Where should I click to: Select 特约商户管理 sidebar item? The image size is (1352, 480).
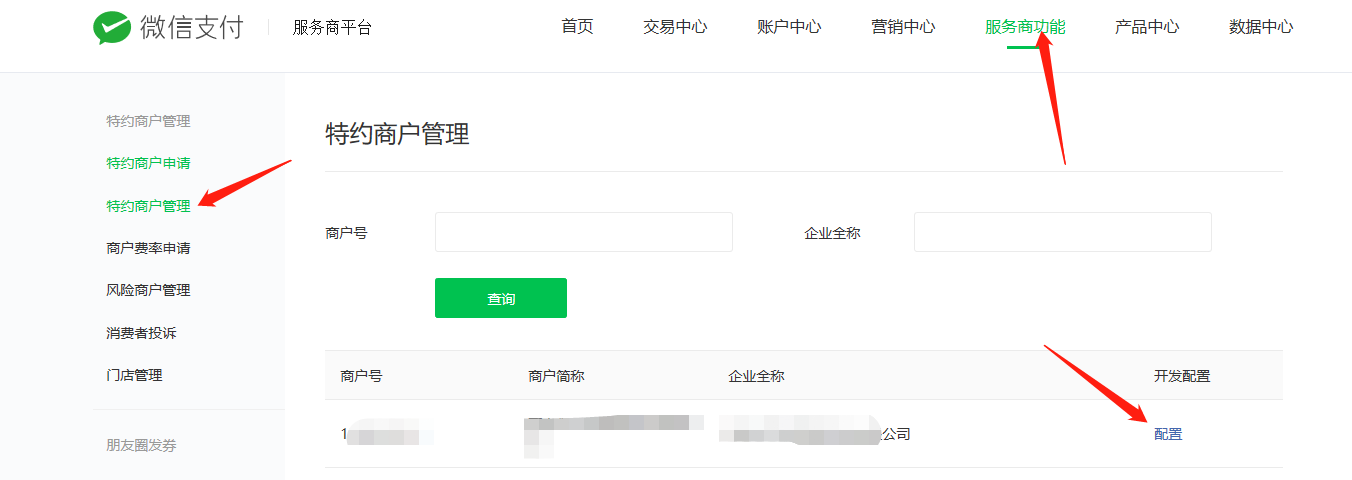(148, 206)
